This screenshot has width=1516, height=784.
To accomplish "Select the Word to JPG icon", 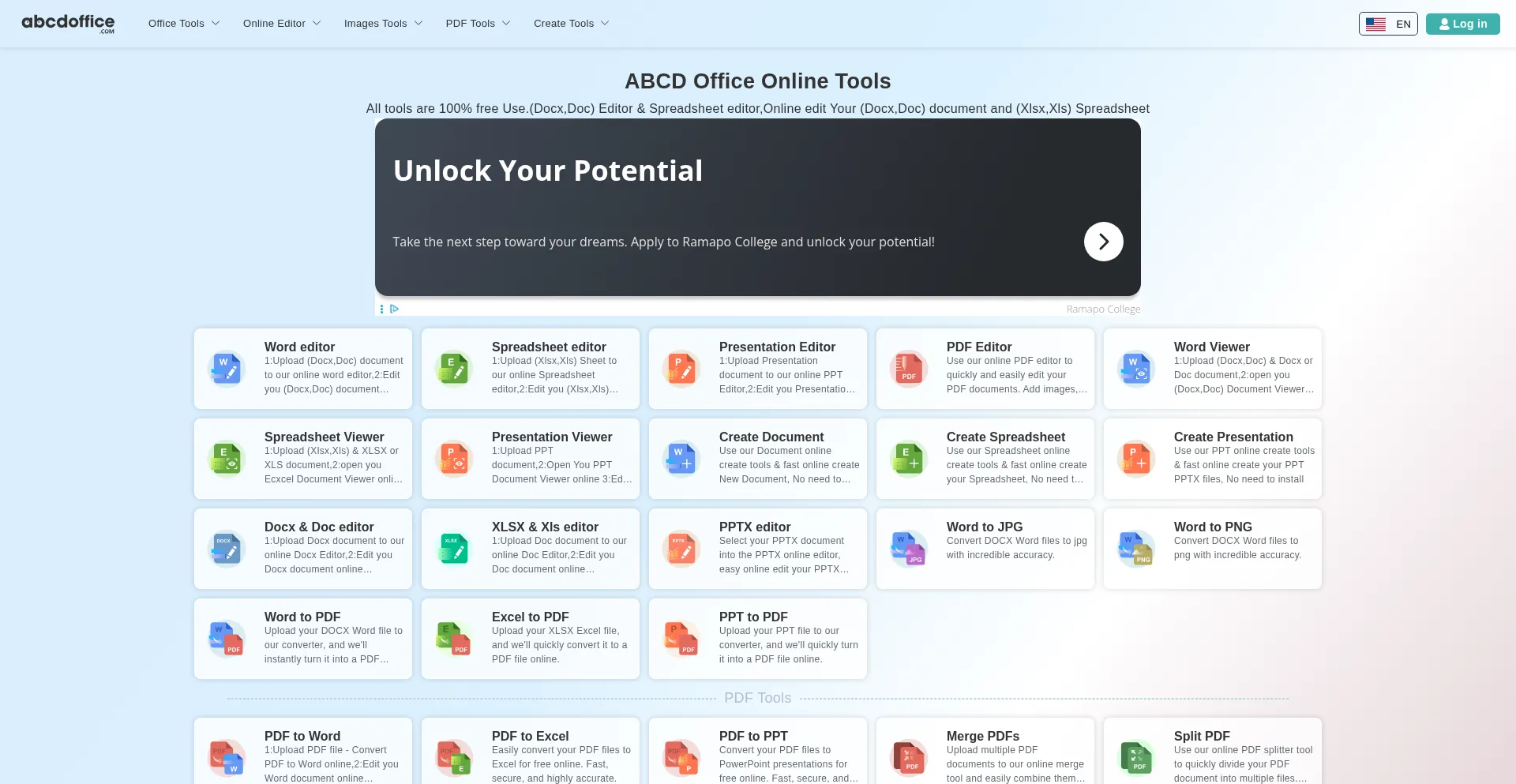I will pyautogui.click(x=909, y=549).
